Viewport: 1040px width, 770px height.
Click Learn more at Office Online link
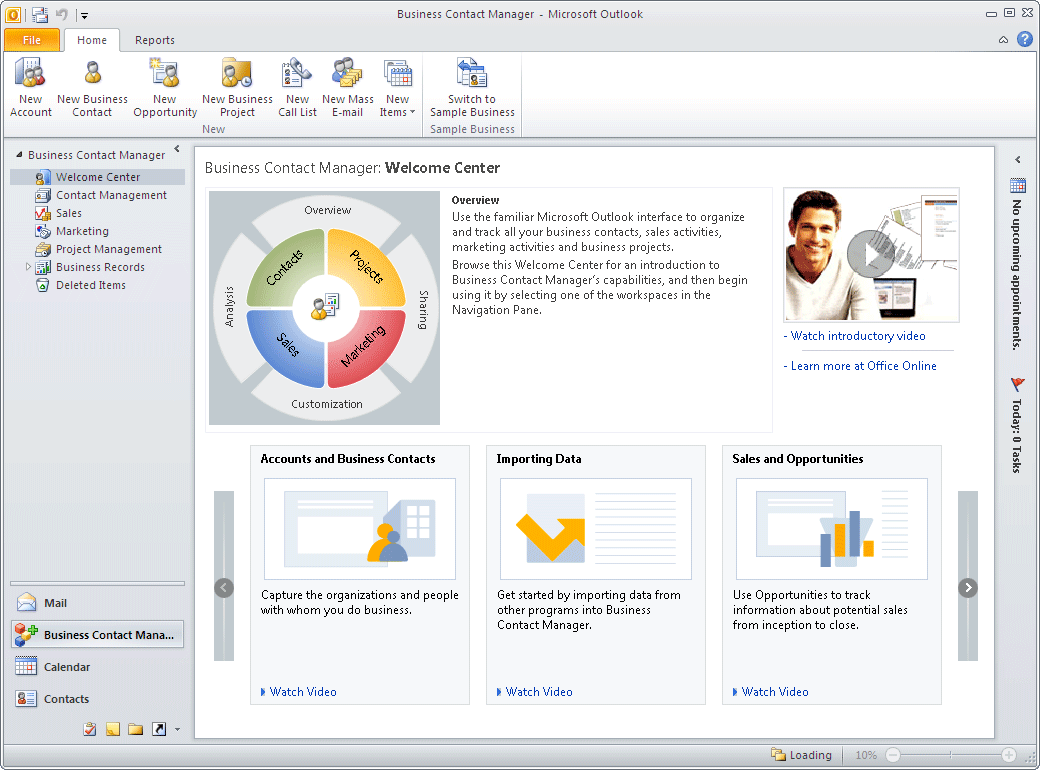pyautogui.click(x=864, y=365)
